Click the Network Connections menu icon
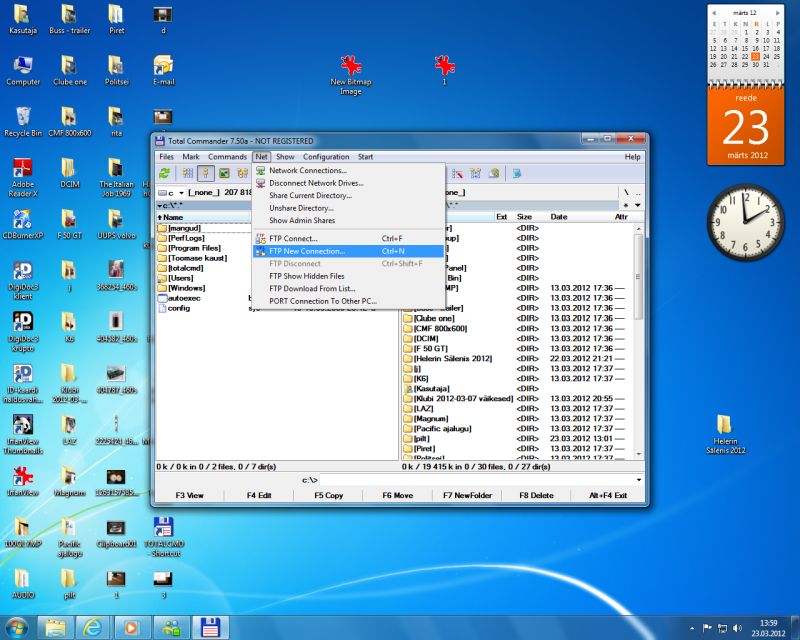This screenshot has width=800, height=640. point(261,171)
